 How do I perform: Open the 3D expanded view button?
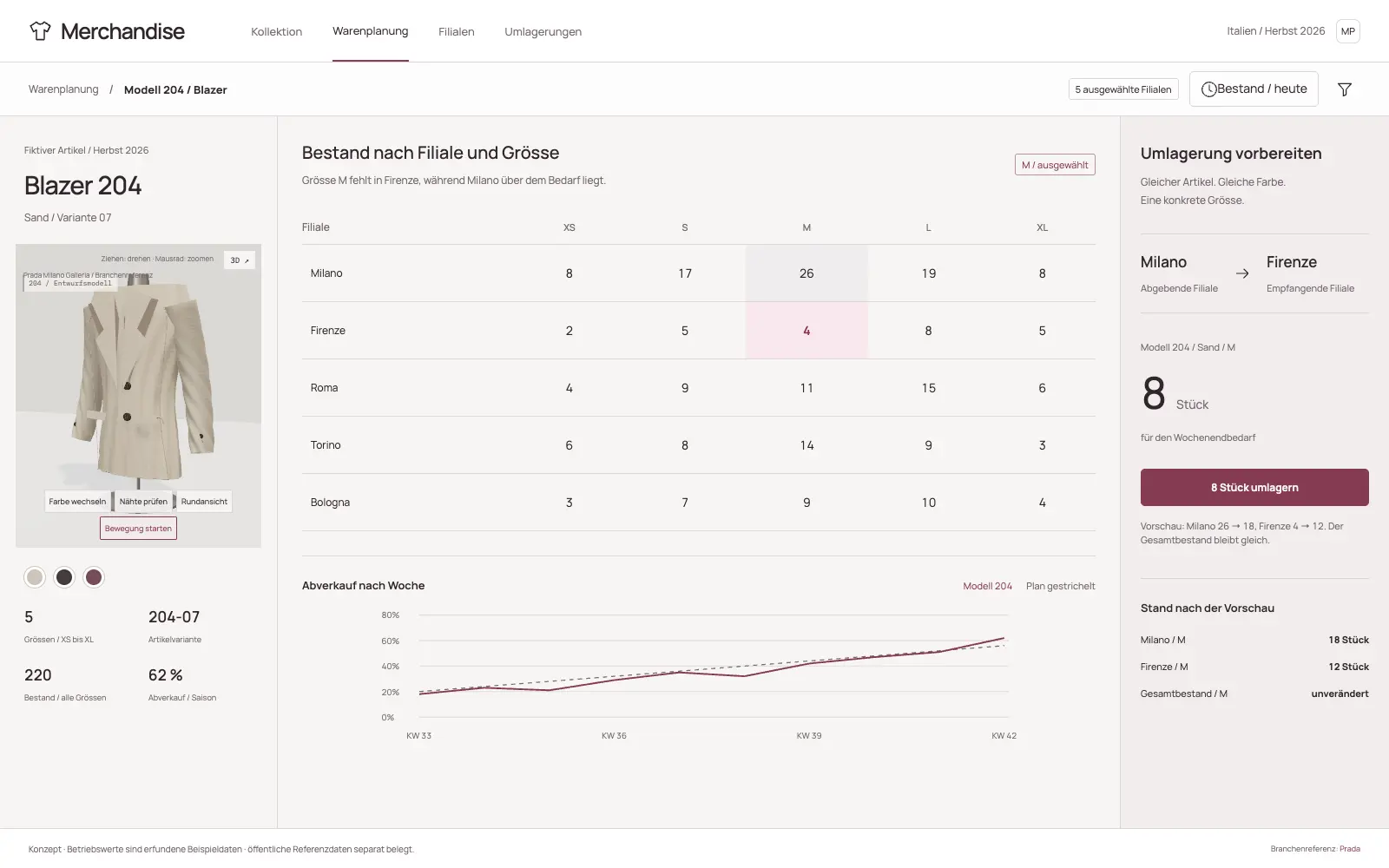[x=240, y=260]
